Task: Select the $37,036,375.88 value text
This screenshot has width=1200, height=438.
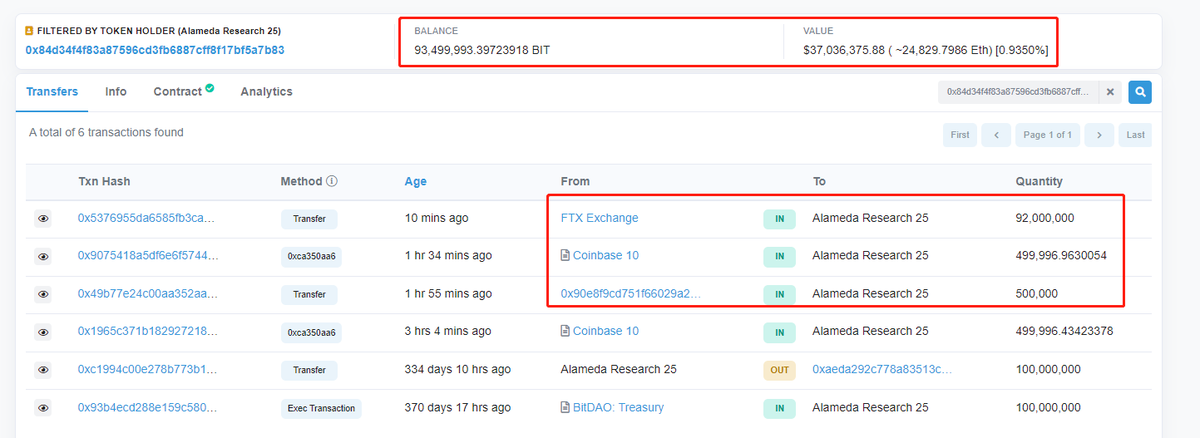Action: 844,50
